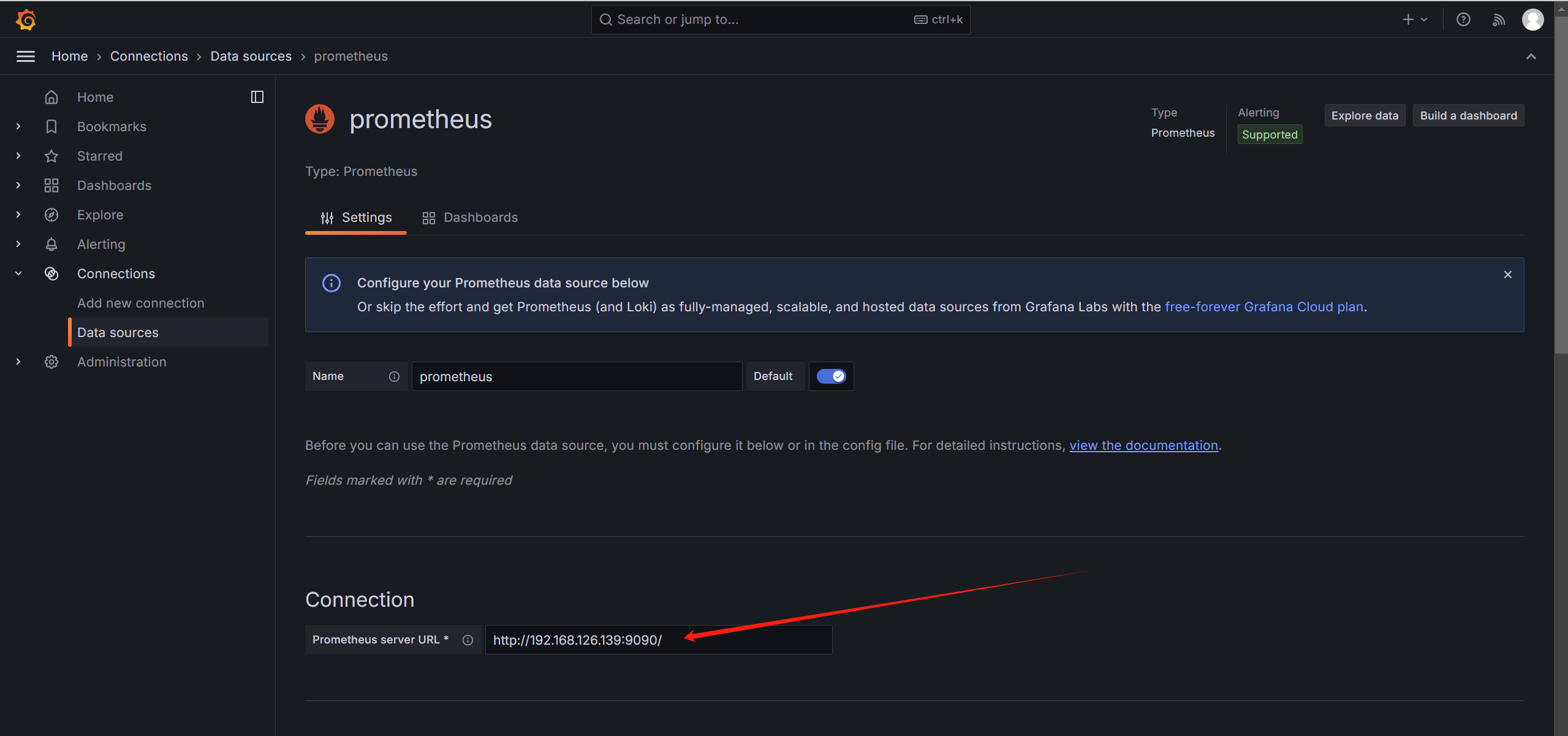
Task: Switch to the Dashboards tab
Action: pyautogui.click(x=470, y=218)
